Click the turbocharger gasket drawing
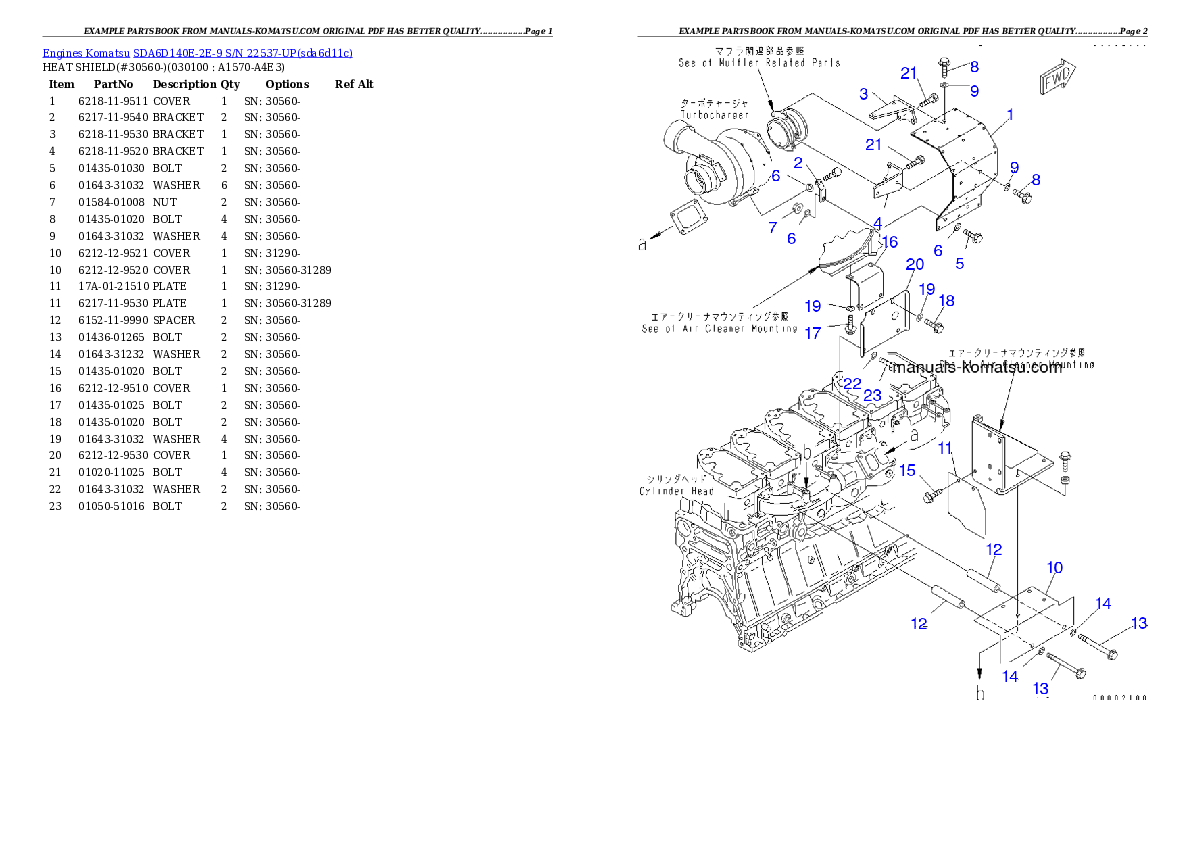Screen dimensions: 1190x842 pos(690,218)
